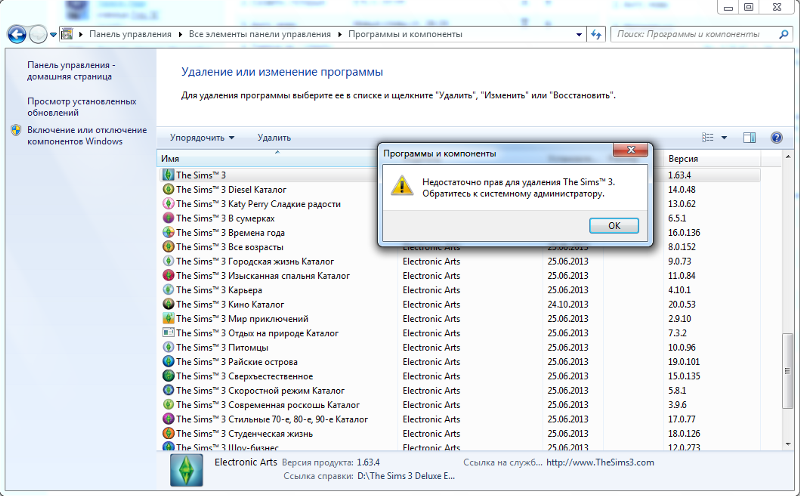The image size is (800, 496).
Task: Click OK in the warning dialog
Action: coord(614,226)
